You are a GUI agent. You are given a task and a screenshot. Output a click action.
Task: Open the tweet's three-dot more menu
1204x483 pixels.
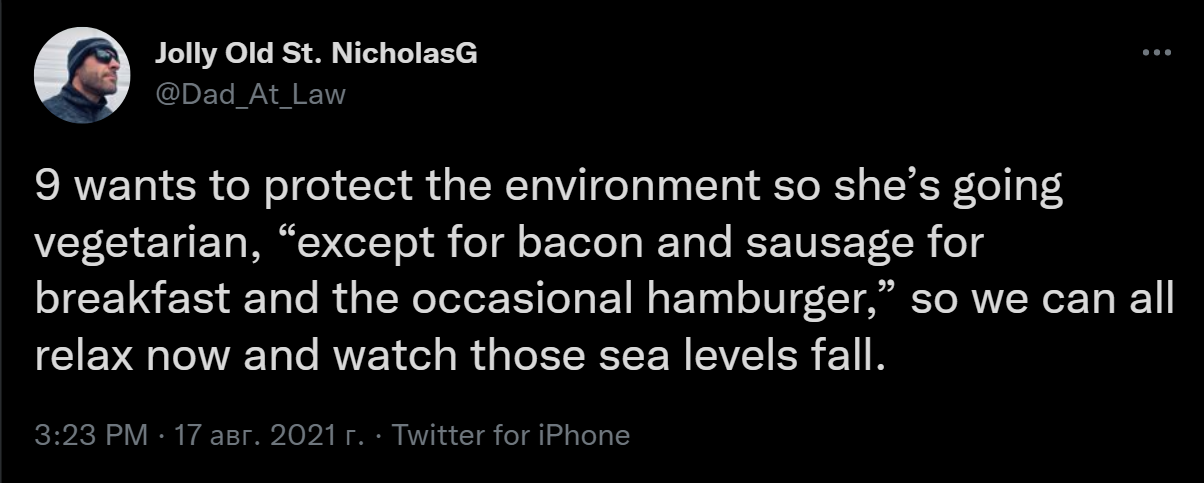point(1156,53)
